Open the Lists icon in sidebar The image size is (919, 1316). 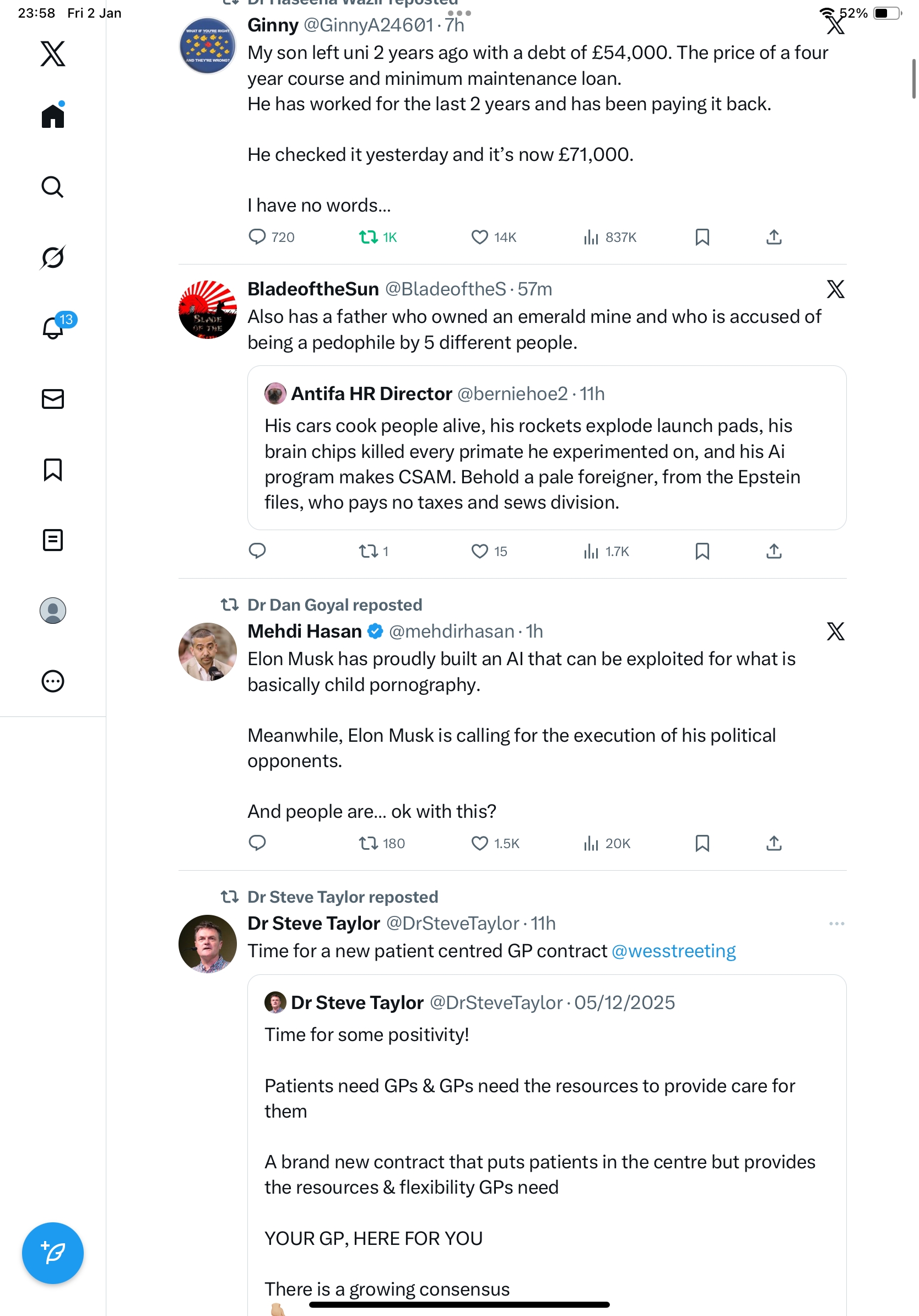tap(53, 540)
